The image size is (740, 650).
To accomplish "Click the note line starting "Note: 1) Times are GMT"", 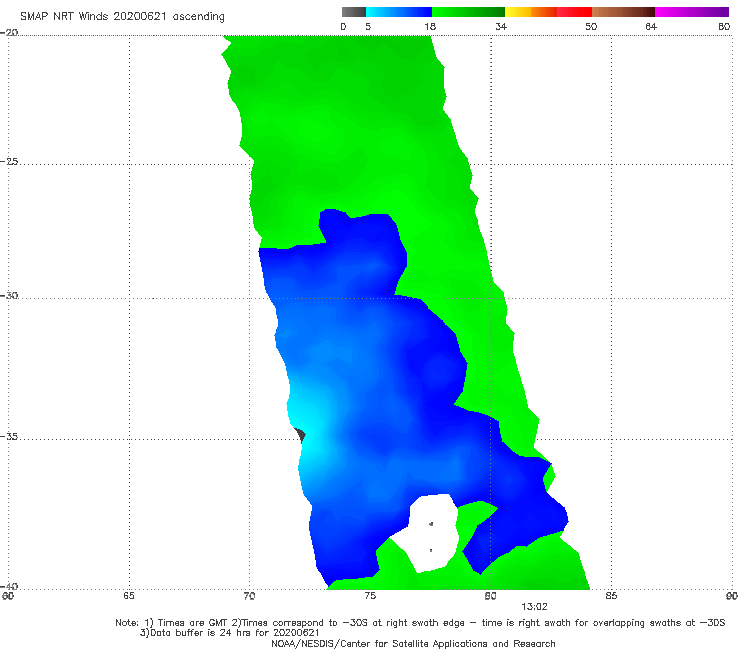I will 420,623.
